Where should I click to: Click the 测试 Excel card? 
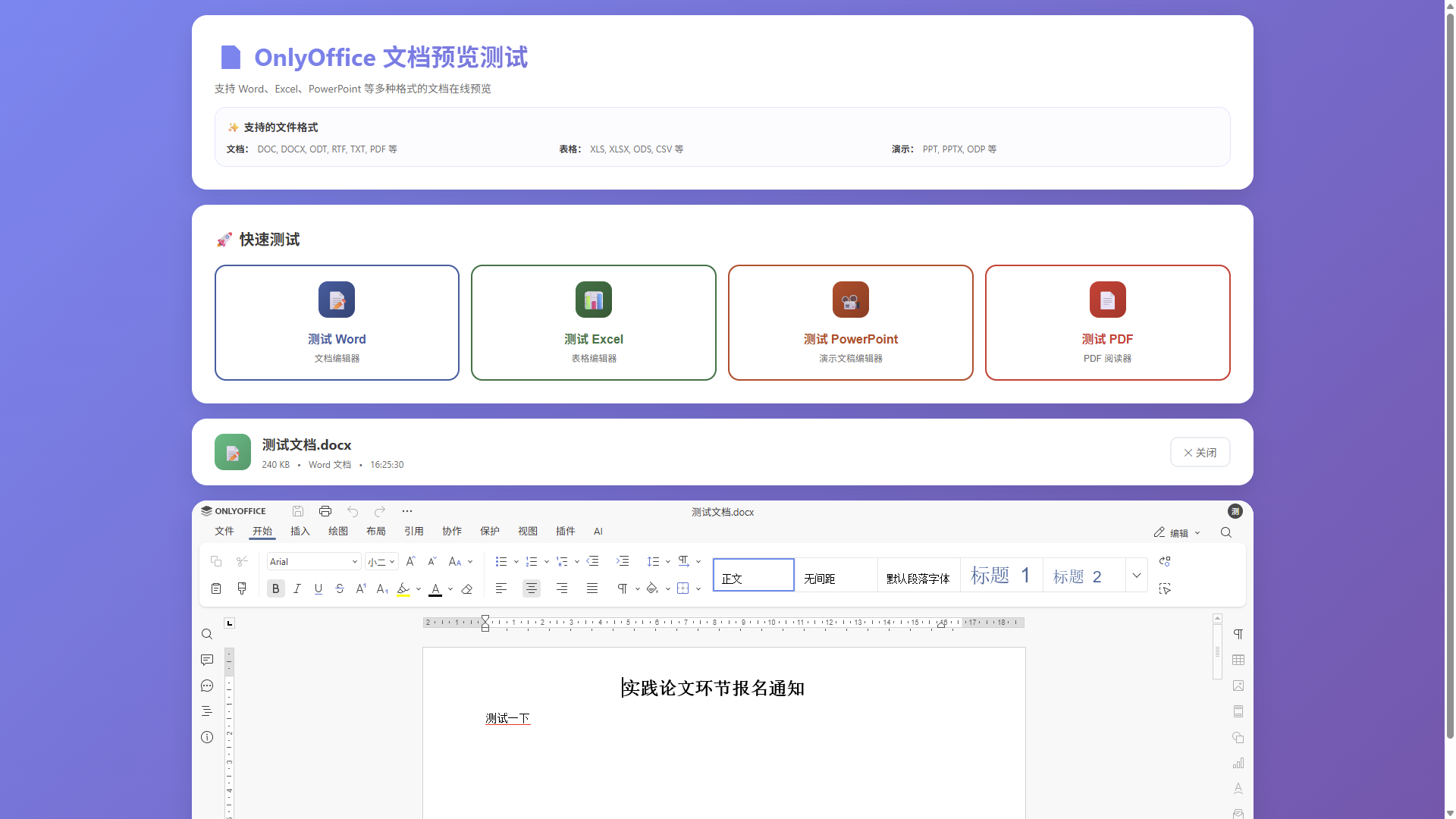point(594,322)
